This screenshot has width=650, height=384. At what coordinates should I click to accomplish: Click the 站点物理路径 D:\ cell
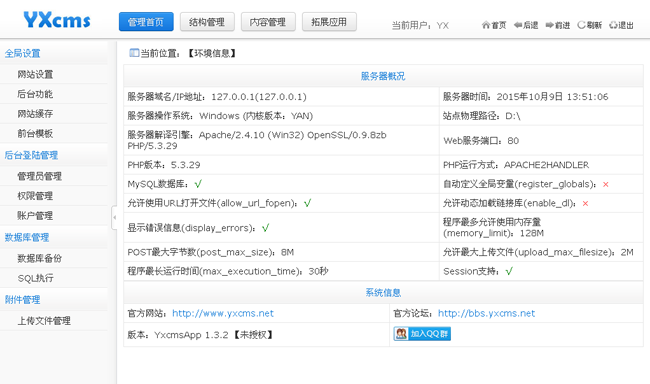tap(541, 116)
